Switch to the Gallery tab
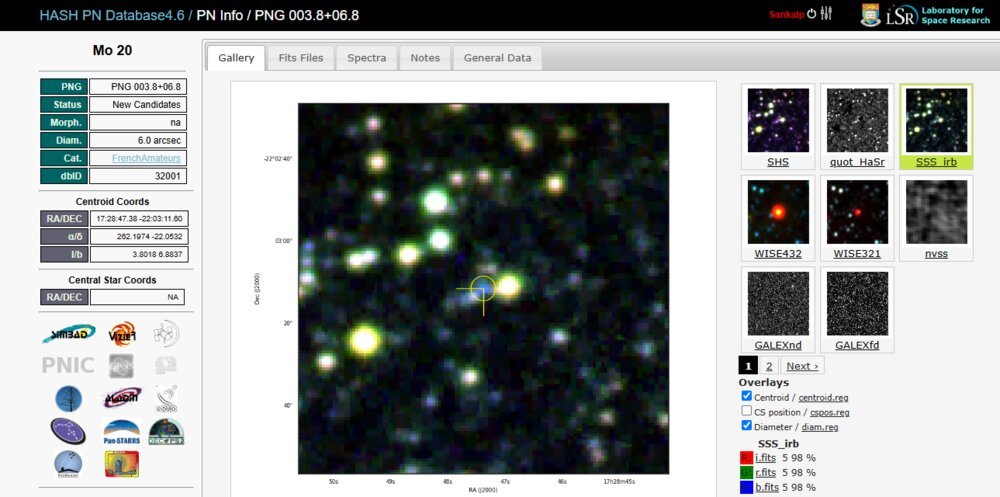Screen dimensions: 1000x497 tap(236, 57)
